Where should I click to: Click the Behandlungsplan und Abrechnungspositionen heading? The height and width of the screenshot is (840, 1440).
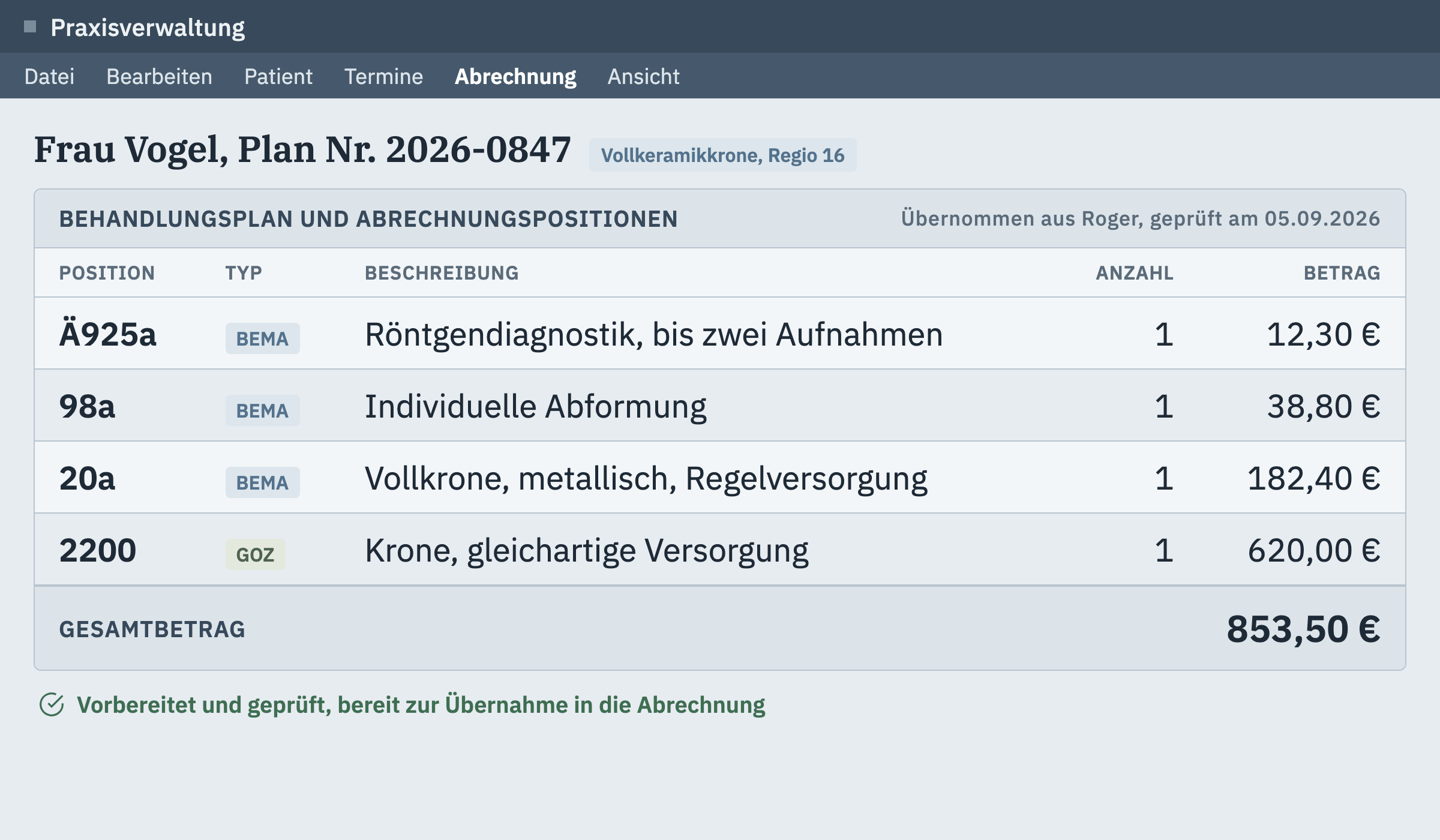(368, 219)
